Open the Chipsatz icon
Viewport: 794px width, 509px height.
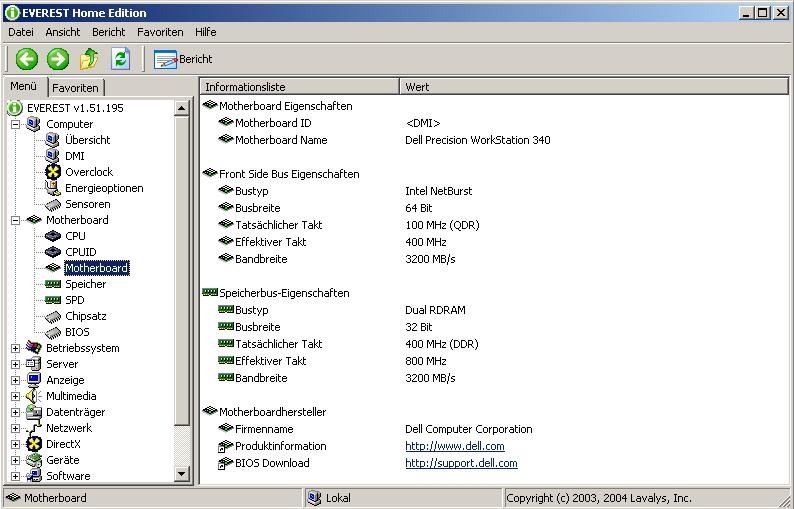pos(53,317)
